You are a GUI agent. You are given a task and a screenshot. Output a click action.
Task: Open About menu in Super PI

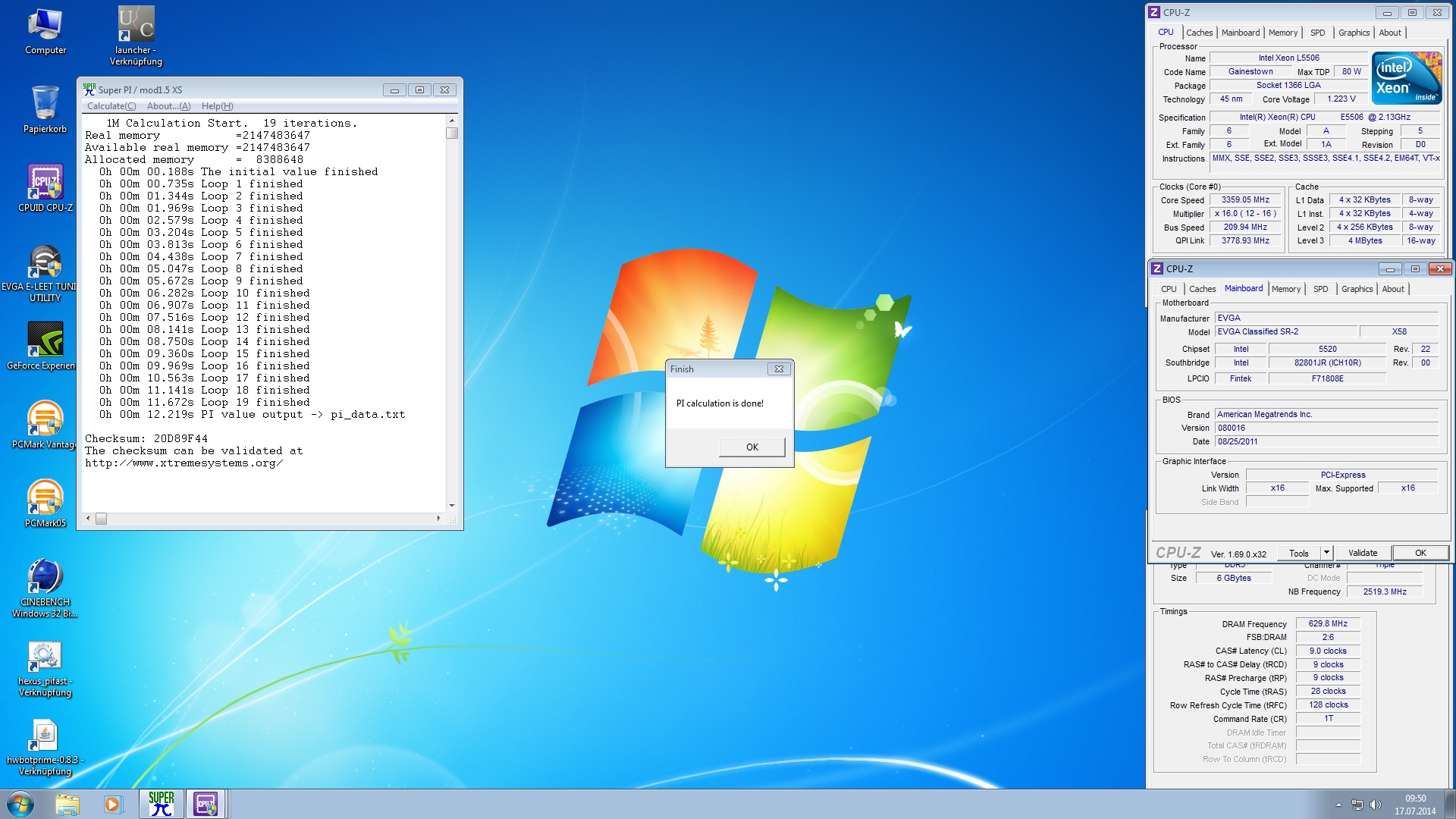[x=168, y=106]
